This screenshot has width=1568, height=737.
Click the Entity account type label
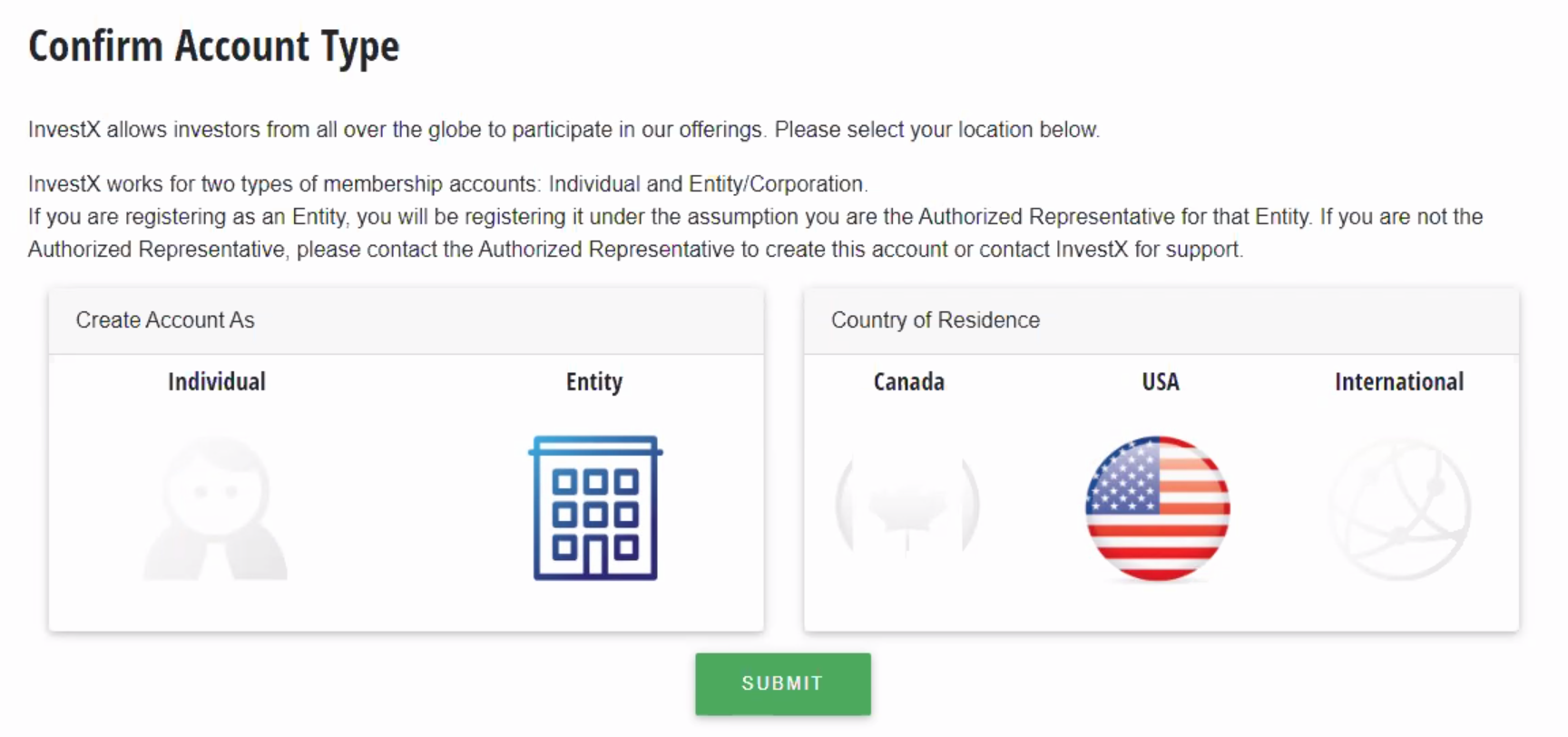pyautogui.click(x=594, y=382)
